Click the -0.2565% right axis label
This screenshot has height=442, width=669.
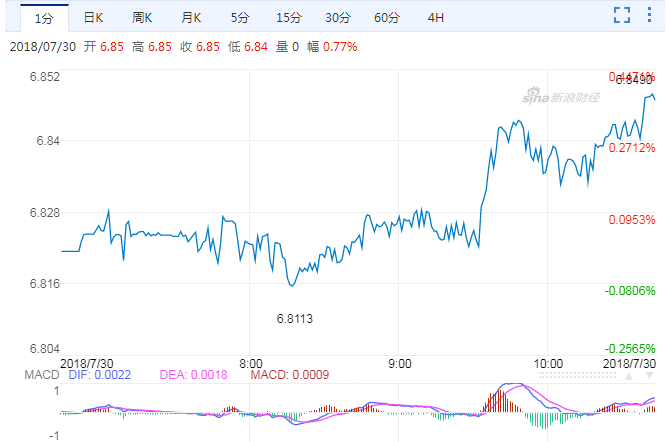point(630,349)
